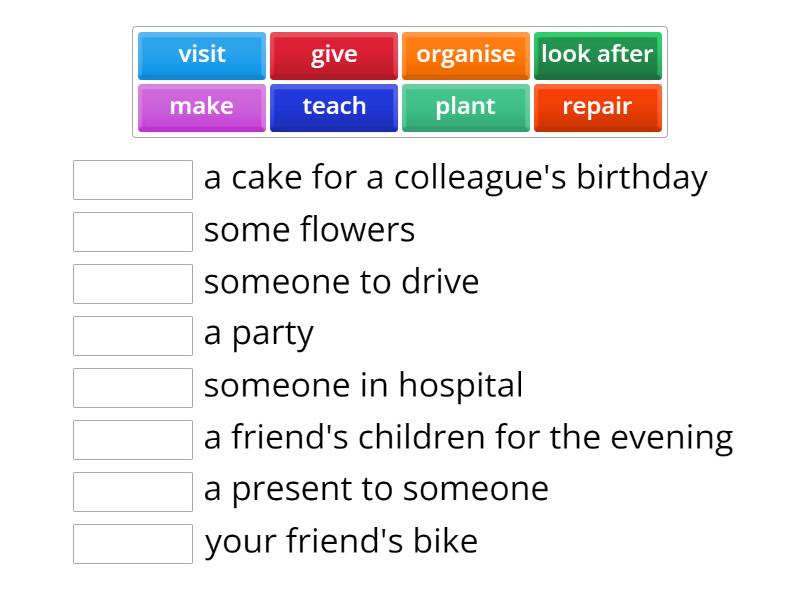Click the blank before 'some flowers'
Viewport: 800px width, 600px height.
(132, 232)
